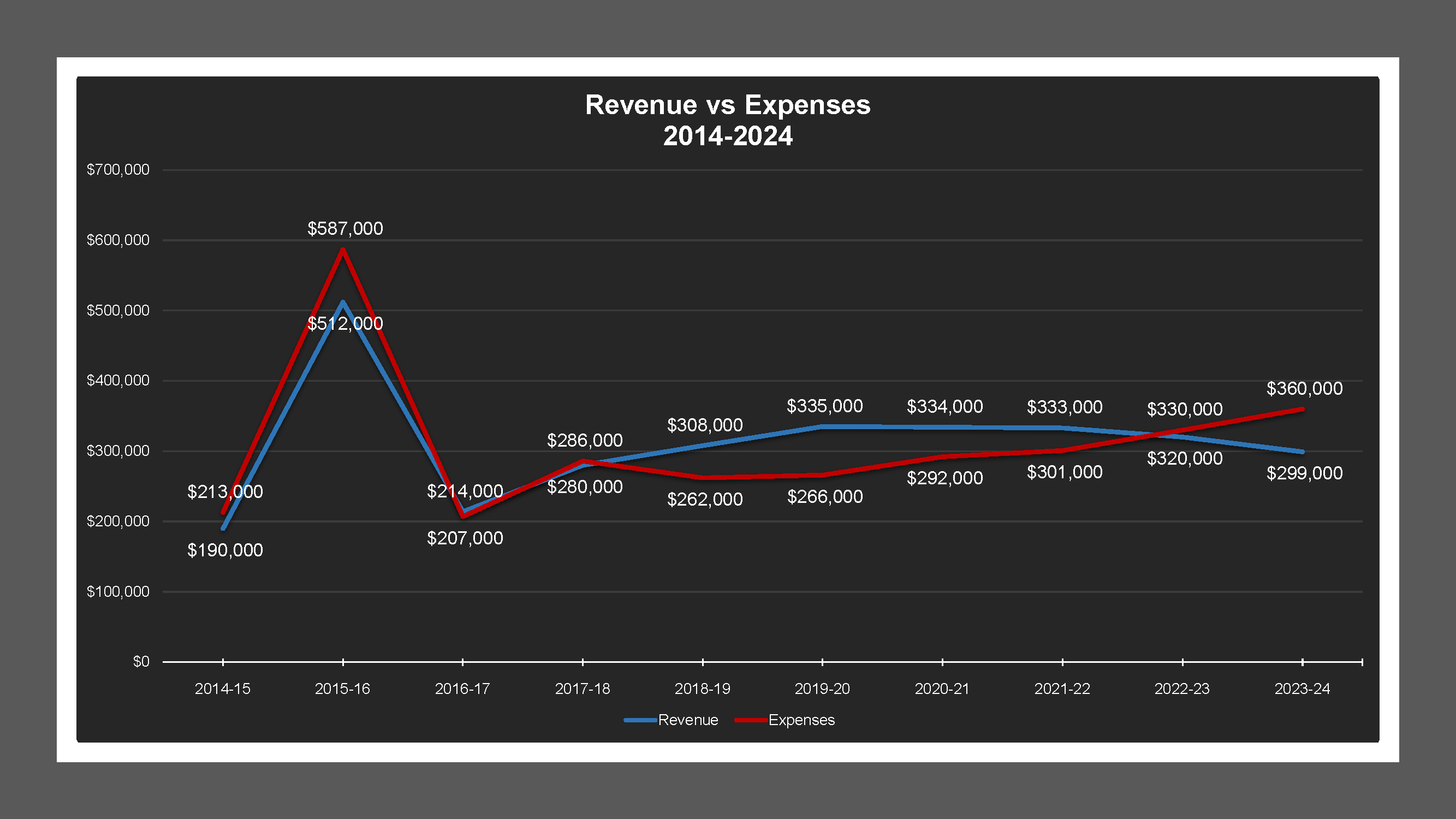Screen dimensions: 1456x819
Task: Click the $700,000 y-axis label
Action: pos(118,170)
